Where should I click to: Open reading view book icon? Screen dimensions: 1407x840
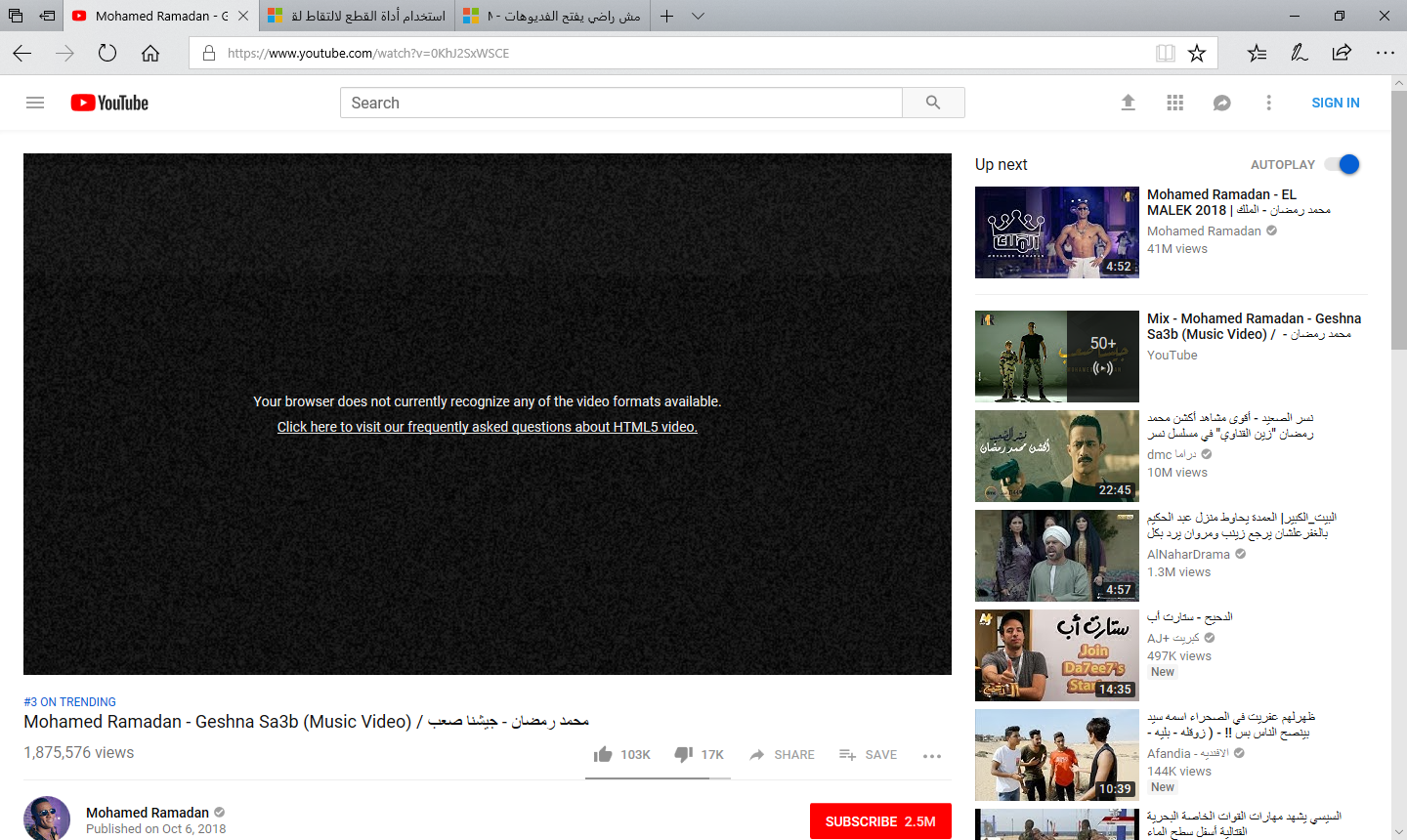[1166, 53]
